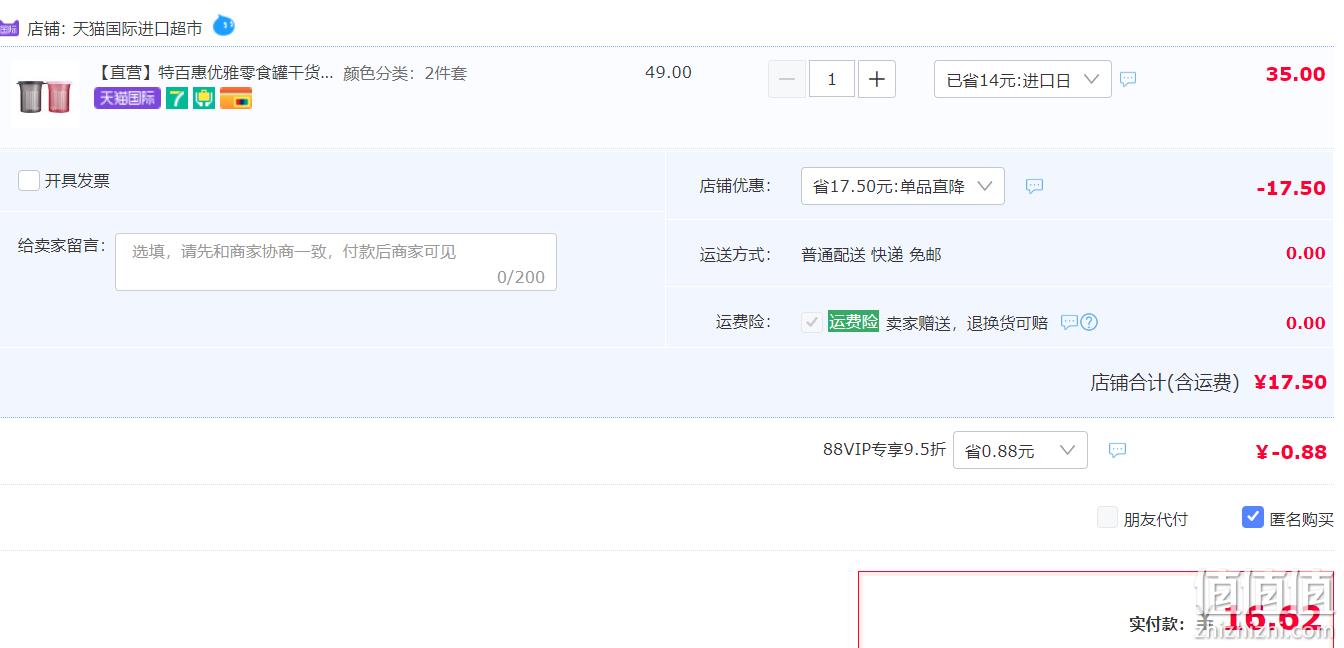Click the green shield guarantee badge icon
This screenshot has width=1344, height=648.
[x=204, y=98]
